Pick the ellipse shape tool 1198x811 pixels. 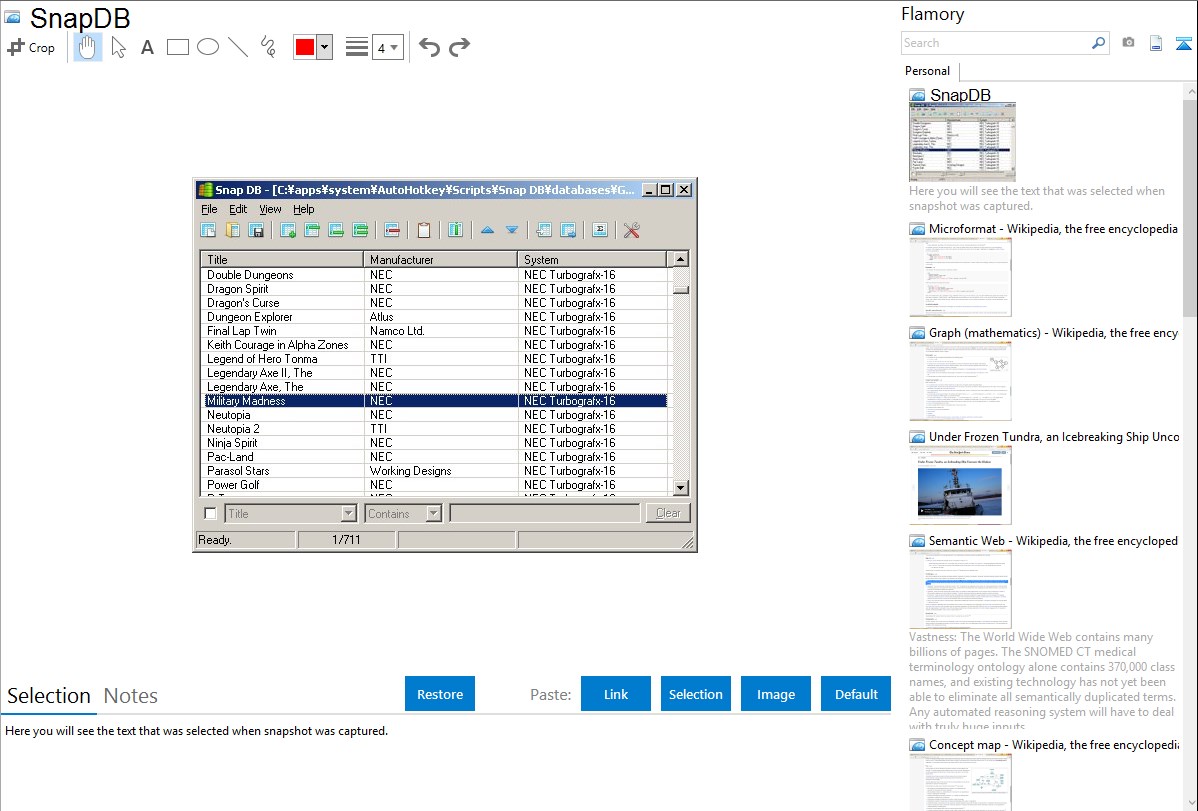click(x=208, y=47)
